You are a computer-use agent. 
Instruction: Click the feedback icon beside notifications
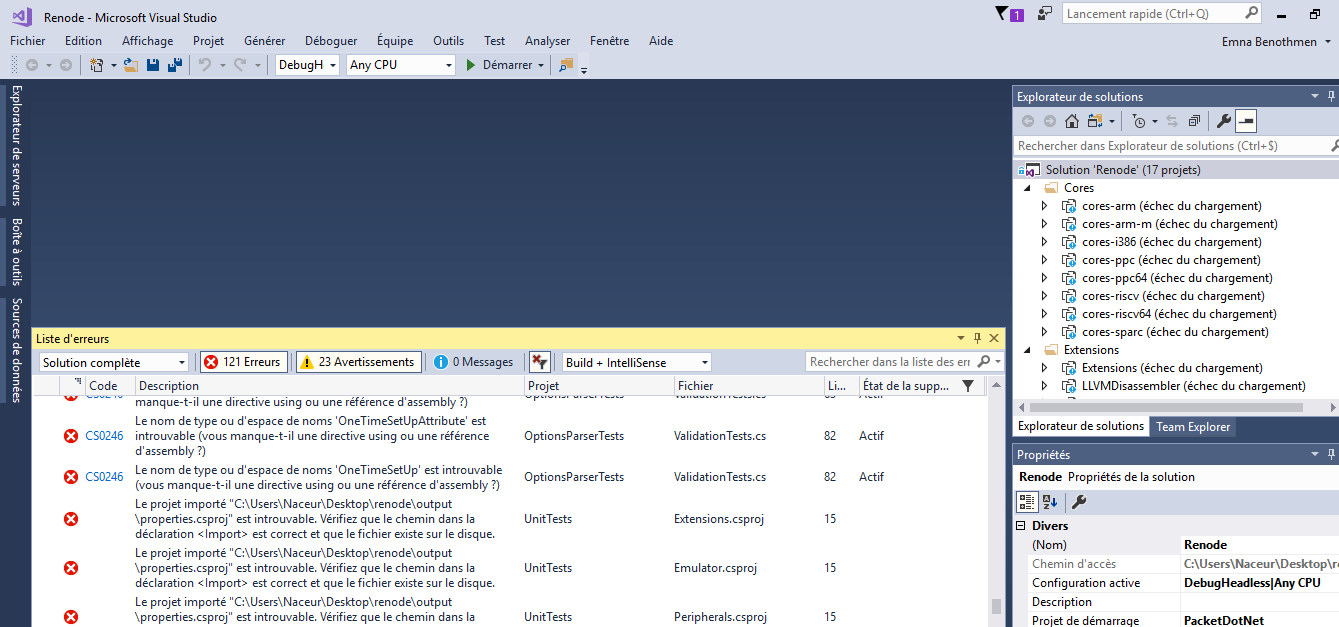(x=1045, y=13)
